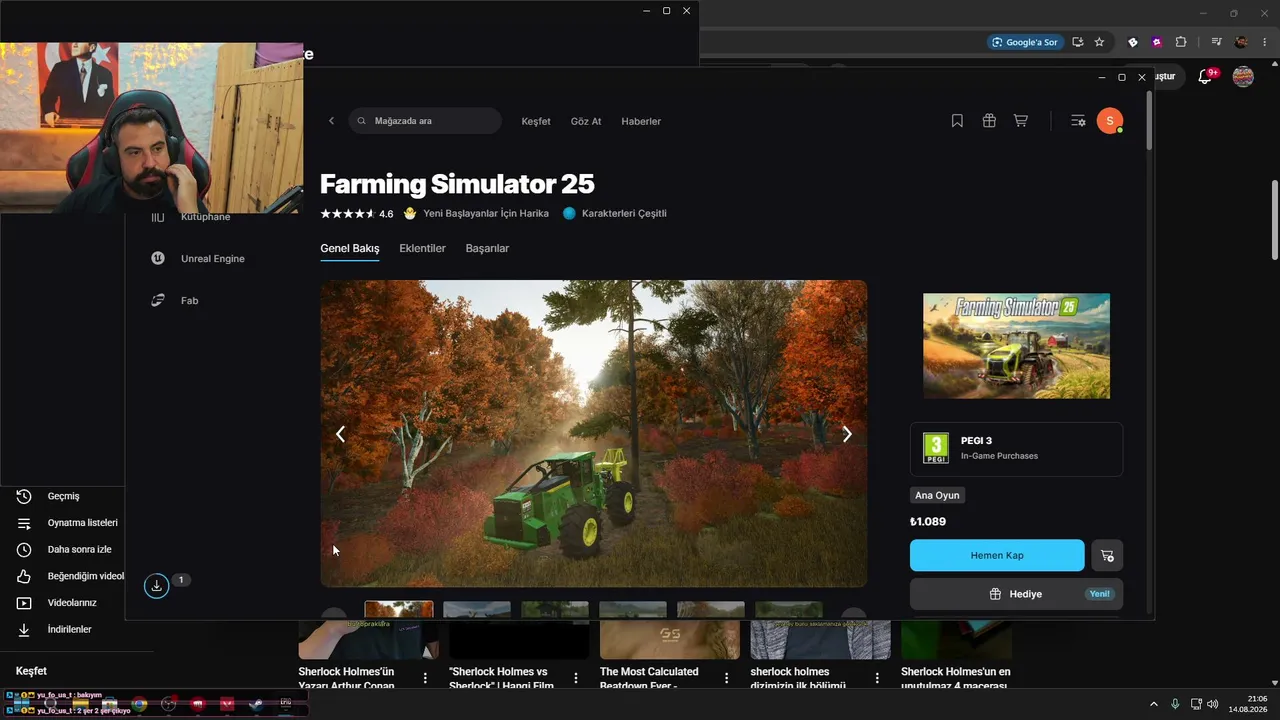Image resolution: width=1280 pixels, height=720 pixels.
Task: Open the volume control in system tray
Action: click(1212, 704)
